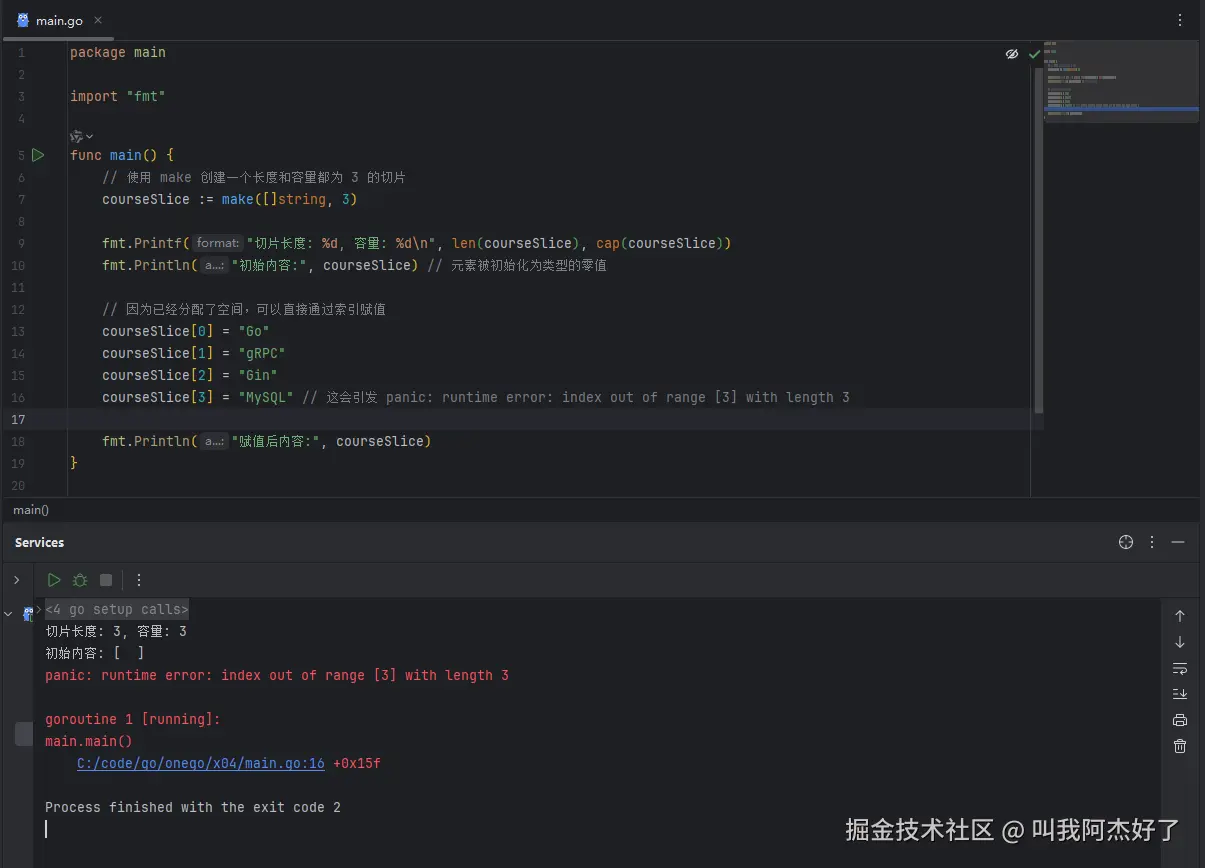Screen dimensions: 1205x868
Task: Select the main.go editor tab
Action: [x=59, y=21]
